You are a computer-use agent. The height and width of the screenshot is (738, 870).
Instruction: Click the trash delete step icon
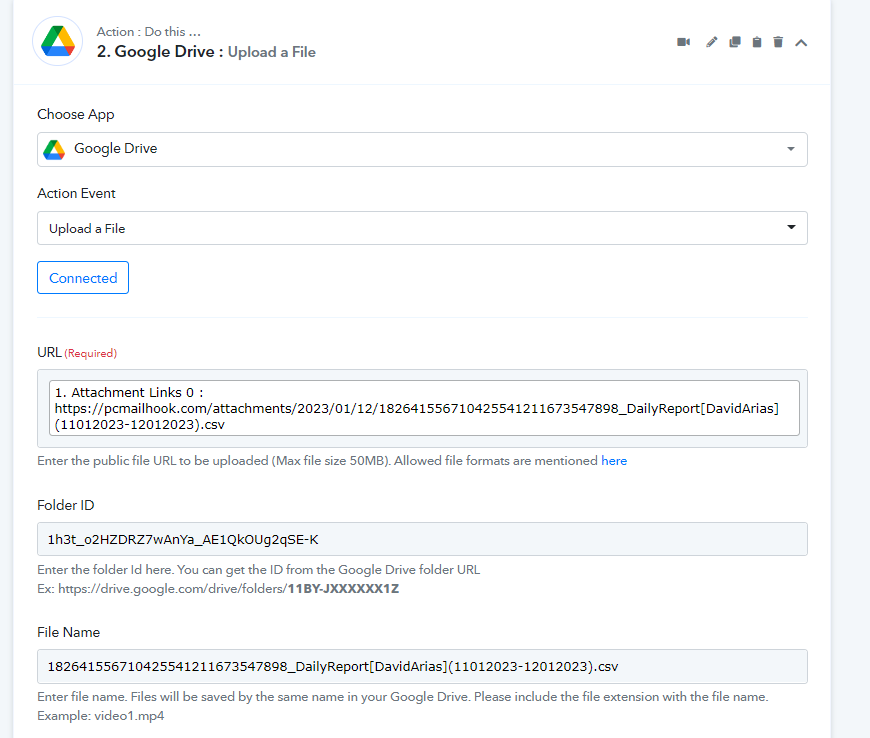click(x=778, y=42)
